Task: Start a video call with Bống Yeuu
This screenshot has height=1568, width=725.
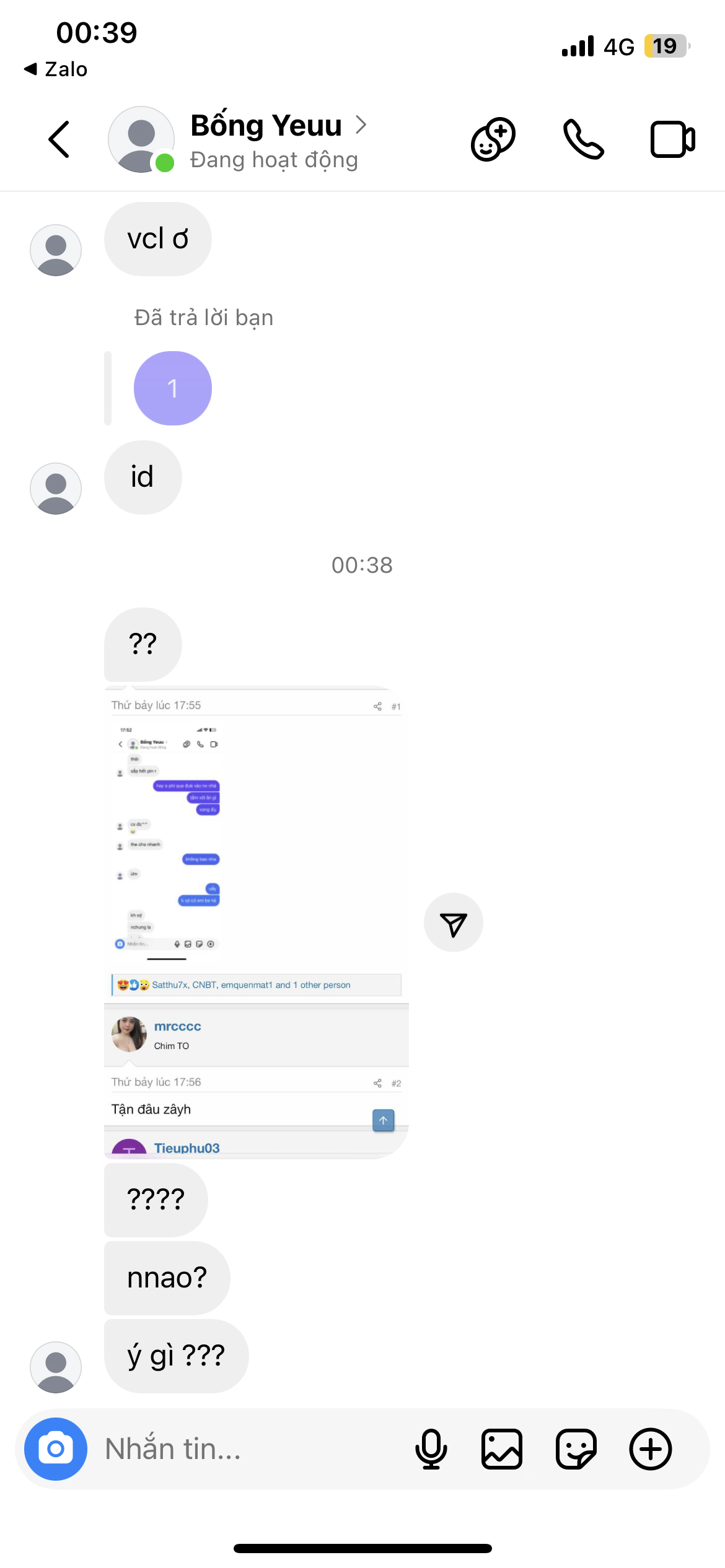Action: click(x=672, y=139)
